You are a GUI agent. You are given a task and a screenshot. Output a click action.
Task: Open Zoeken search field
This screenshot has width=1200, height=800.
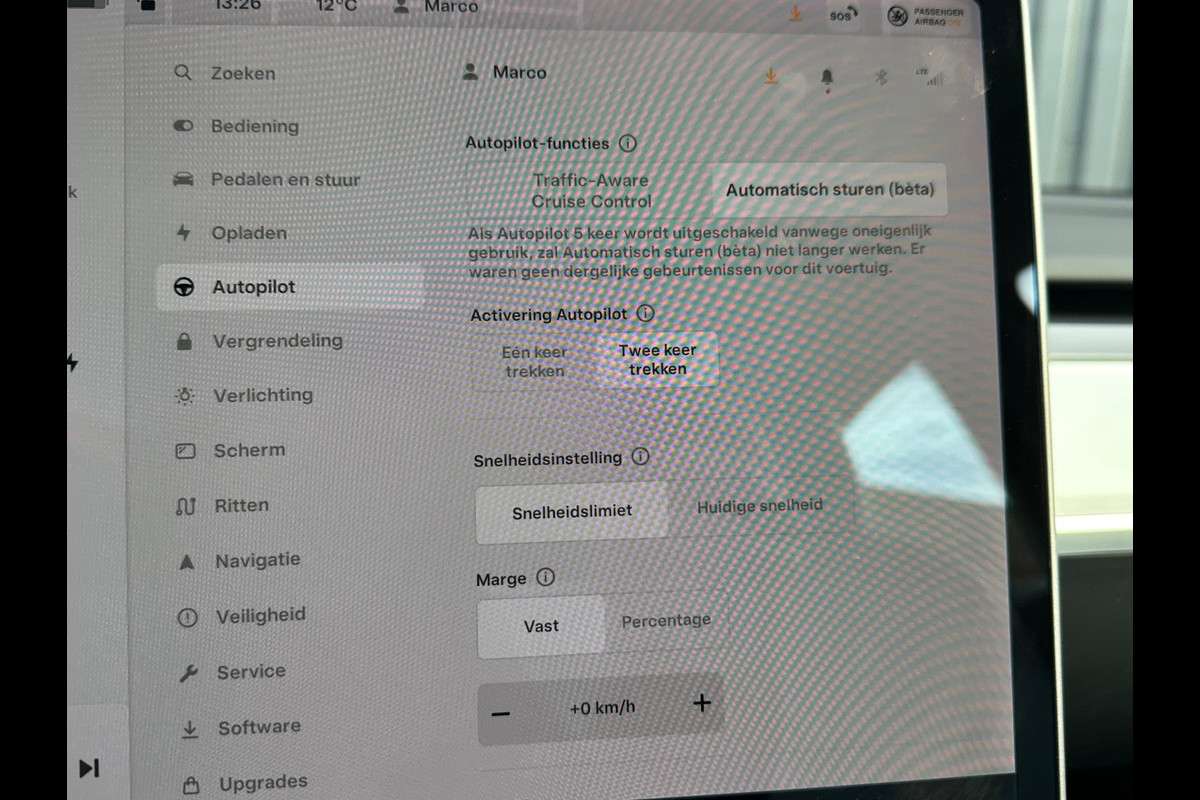pos(242,73)
